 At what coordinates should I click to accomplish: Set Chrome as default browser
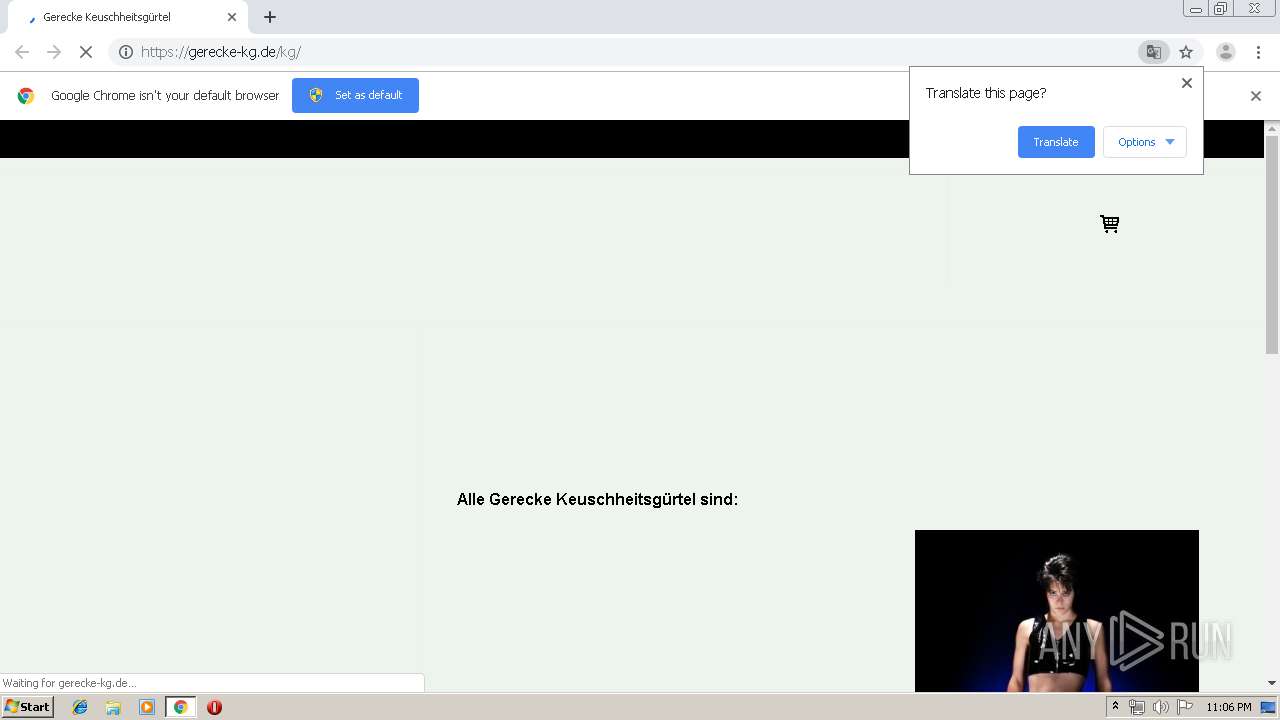355,95
